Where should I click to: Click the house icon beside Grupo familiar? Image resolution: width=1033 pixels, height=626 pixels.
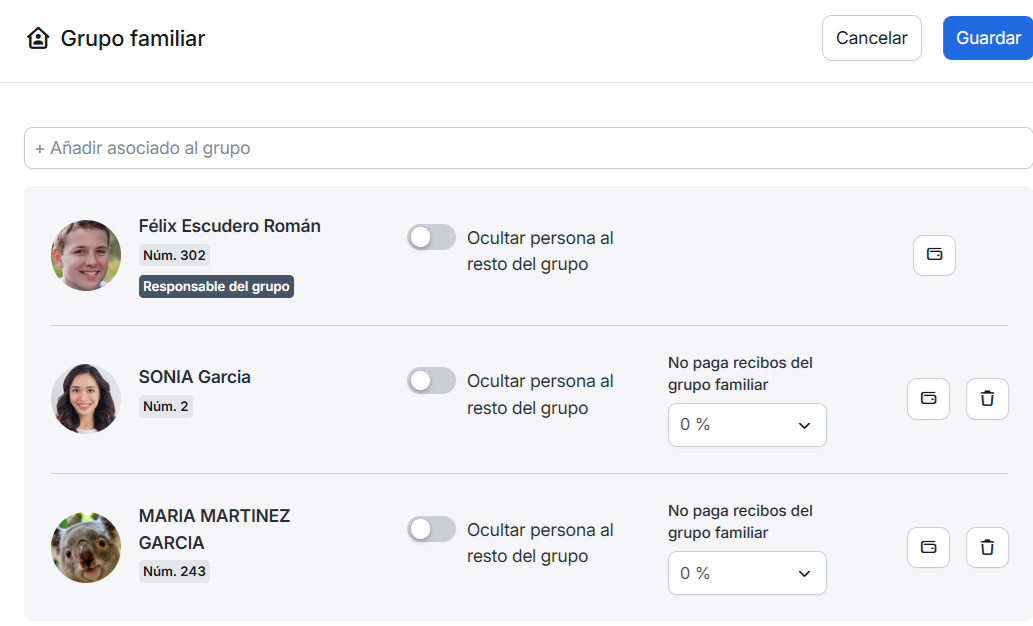point(38,39)
